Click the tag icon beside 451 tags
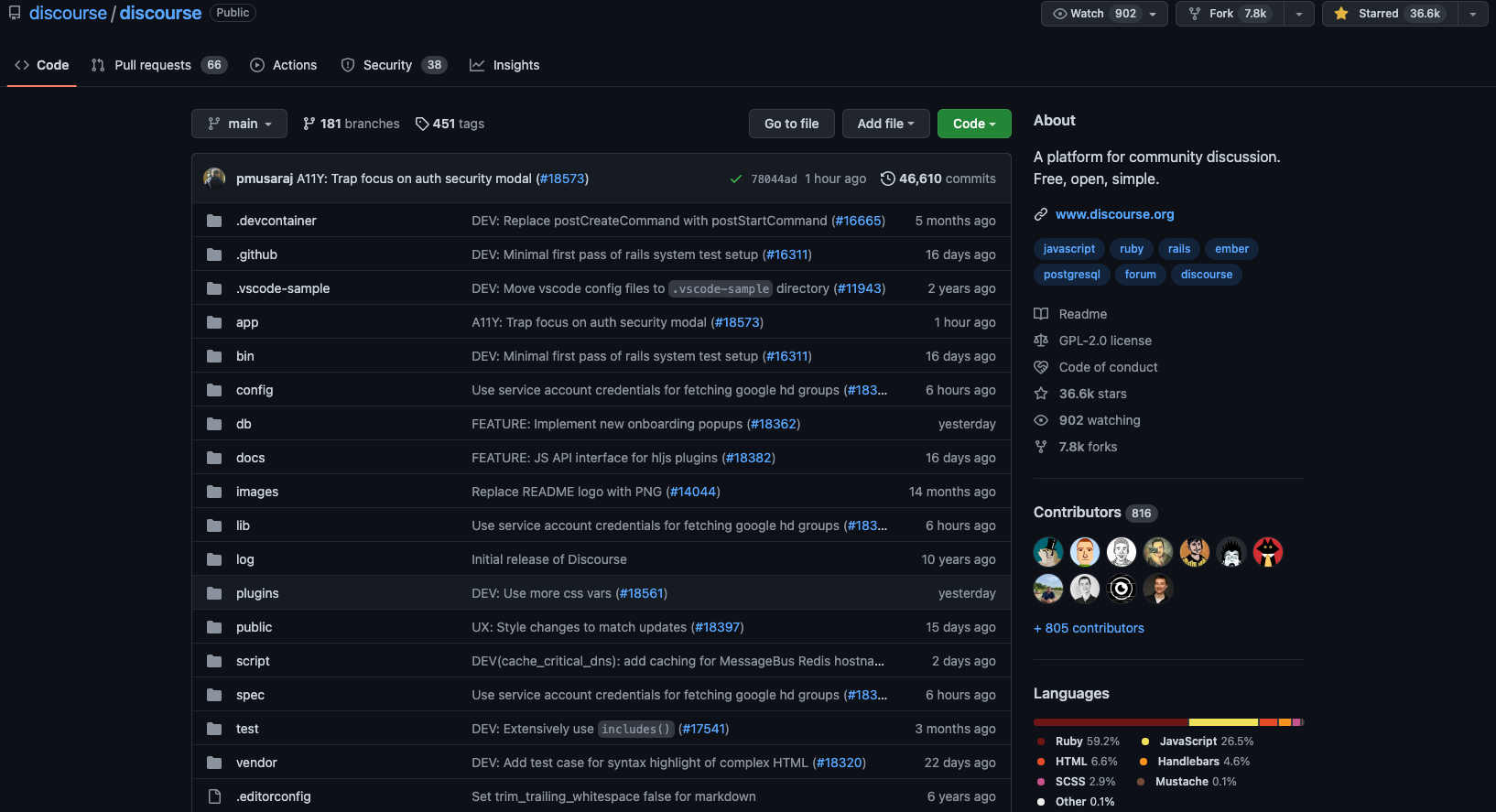Viewport: 1496px width, 812px height. click(422, 124)
